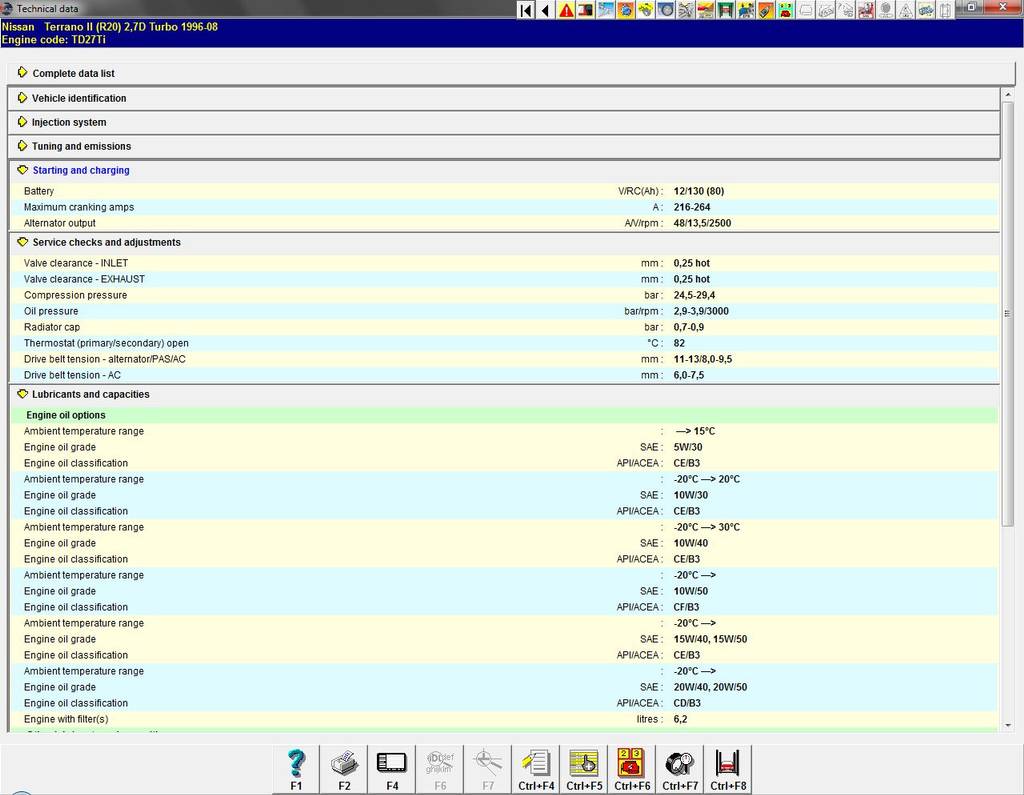This screenshot has width=1024, height=795.
Task: Click the 20W/40, 20W/50 oil grade value
Action: pyautogui.click(x=710, y=687)
